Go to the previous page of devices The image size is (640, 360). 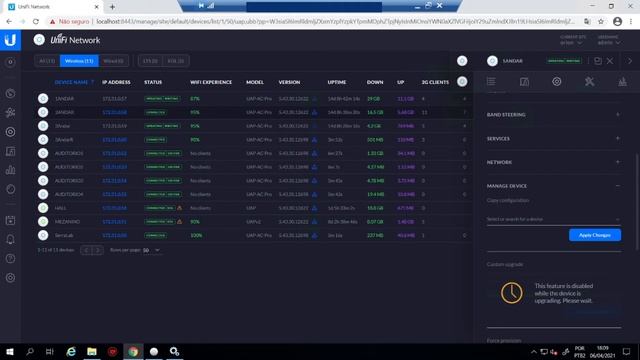(86, 250)
